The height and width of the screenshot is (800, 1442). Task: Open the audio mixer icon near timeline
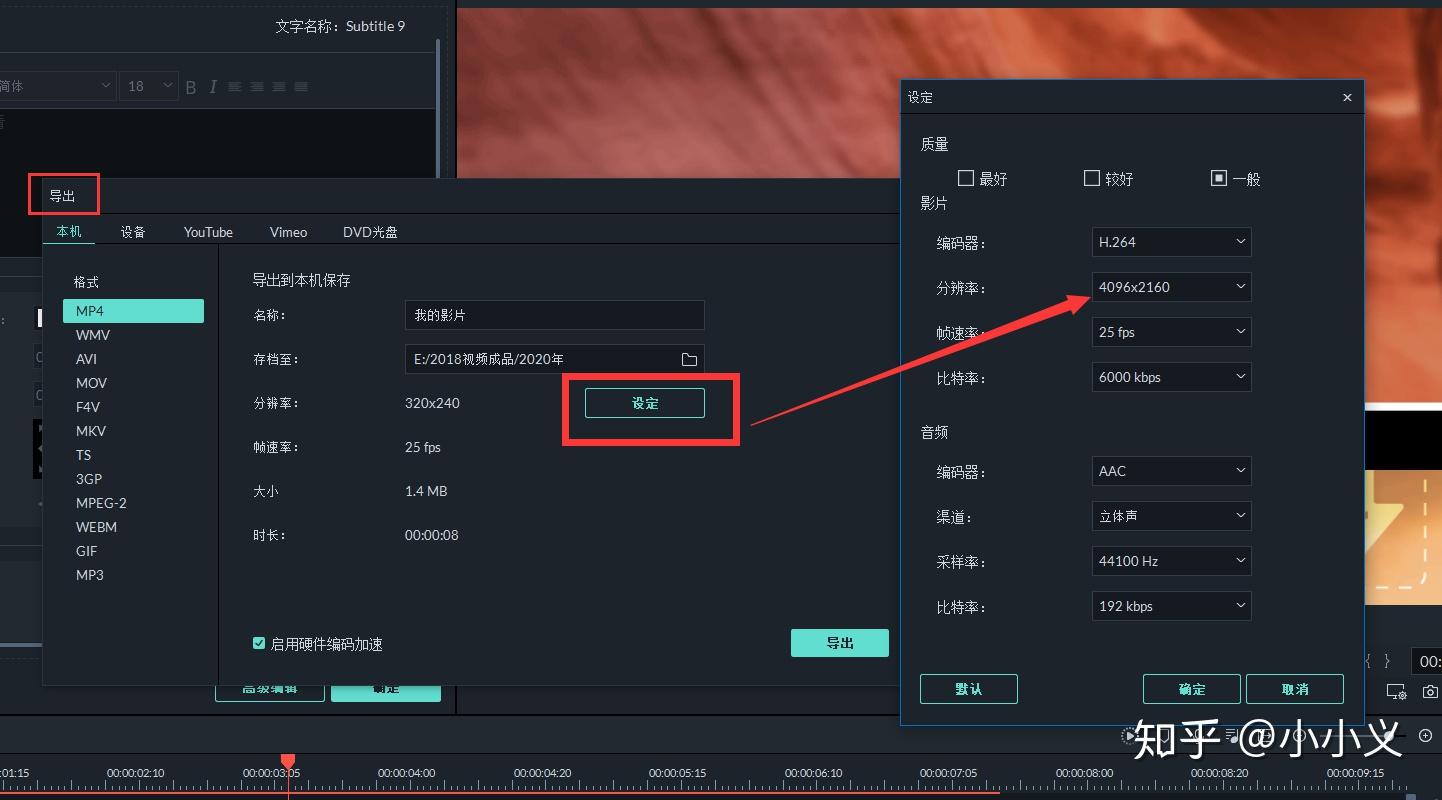[1231, 736]
